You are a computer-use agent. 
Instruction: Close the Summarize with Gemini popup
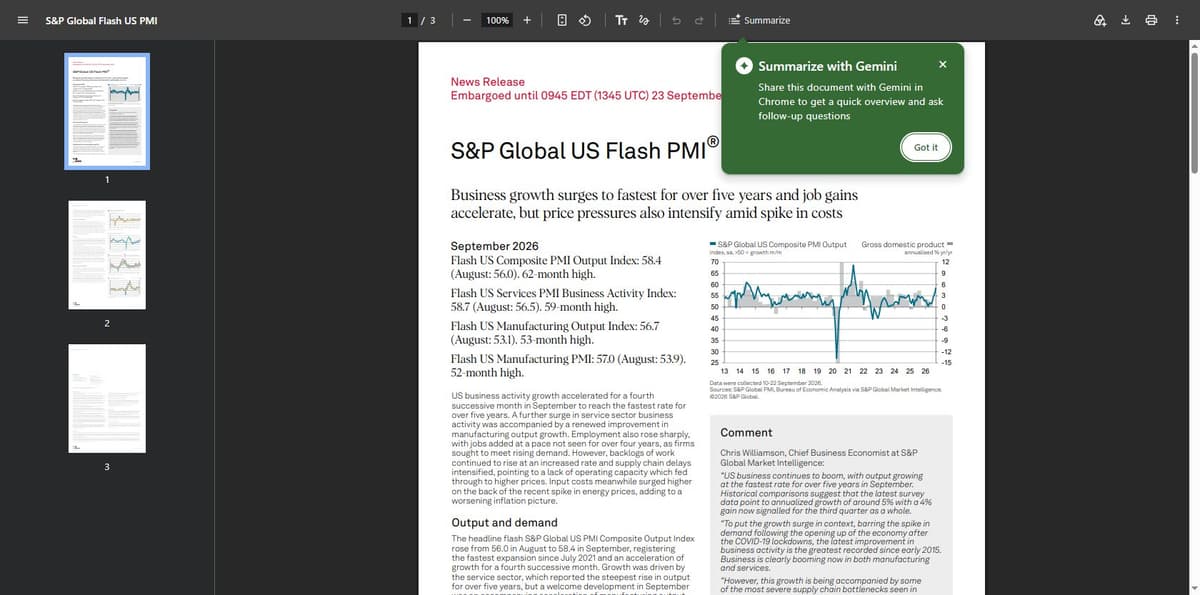click(x=943, y=64)
